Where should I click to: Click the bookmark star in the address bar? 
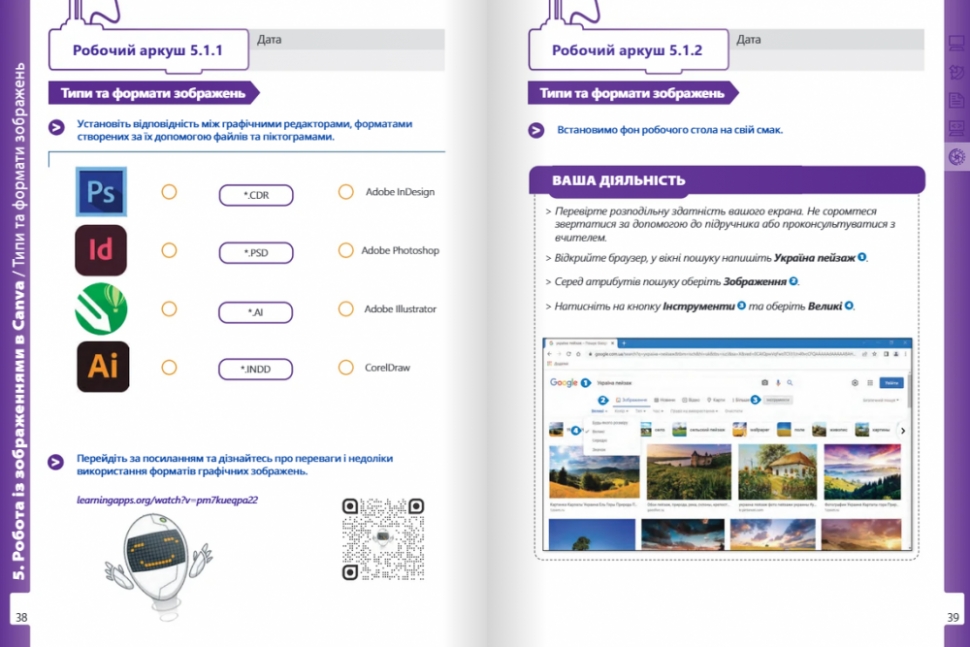coord(874,354)
